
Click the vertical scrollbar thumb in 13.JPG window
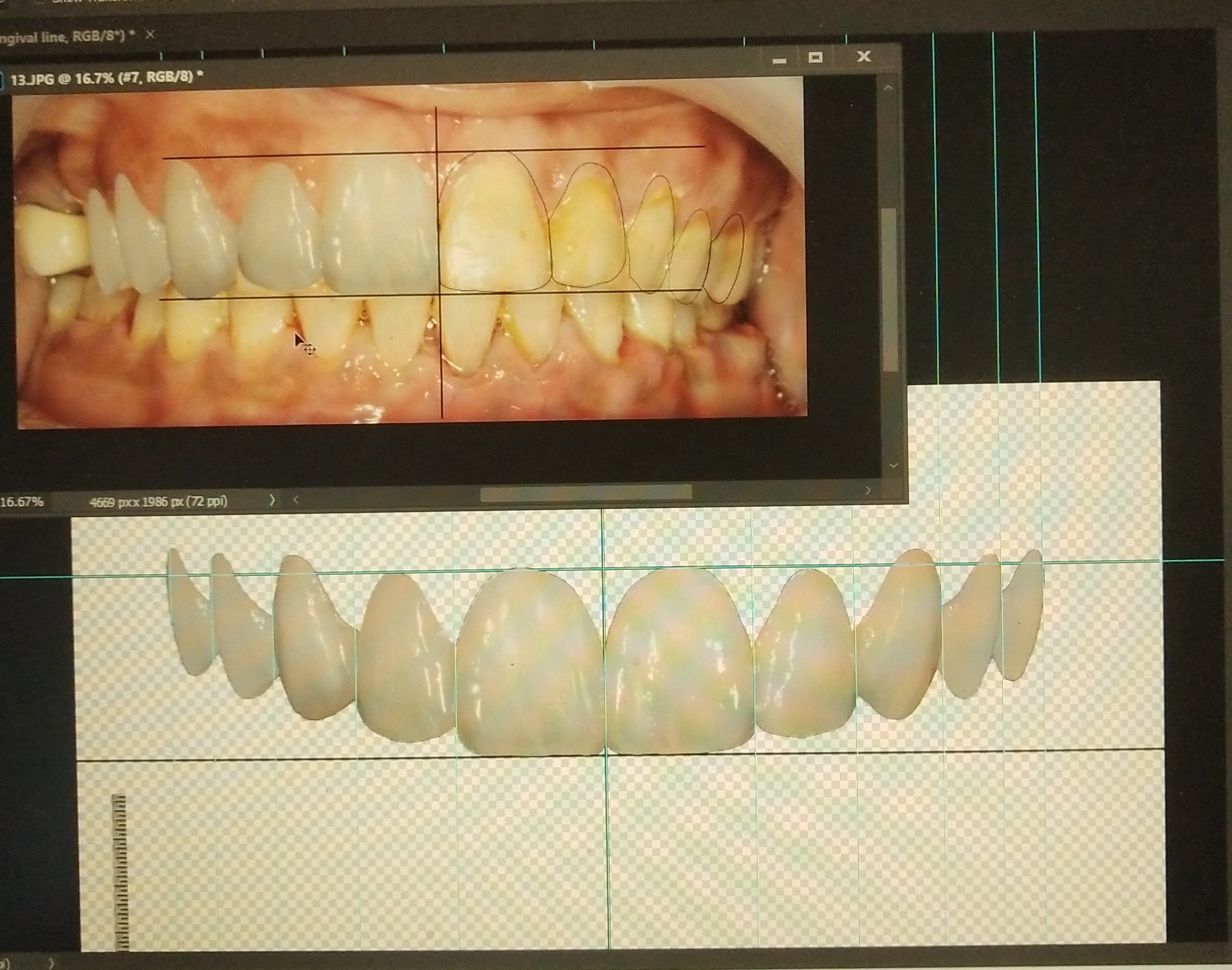coord(889,290)
